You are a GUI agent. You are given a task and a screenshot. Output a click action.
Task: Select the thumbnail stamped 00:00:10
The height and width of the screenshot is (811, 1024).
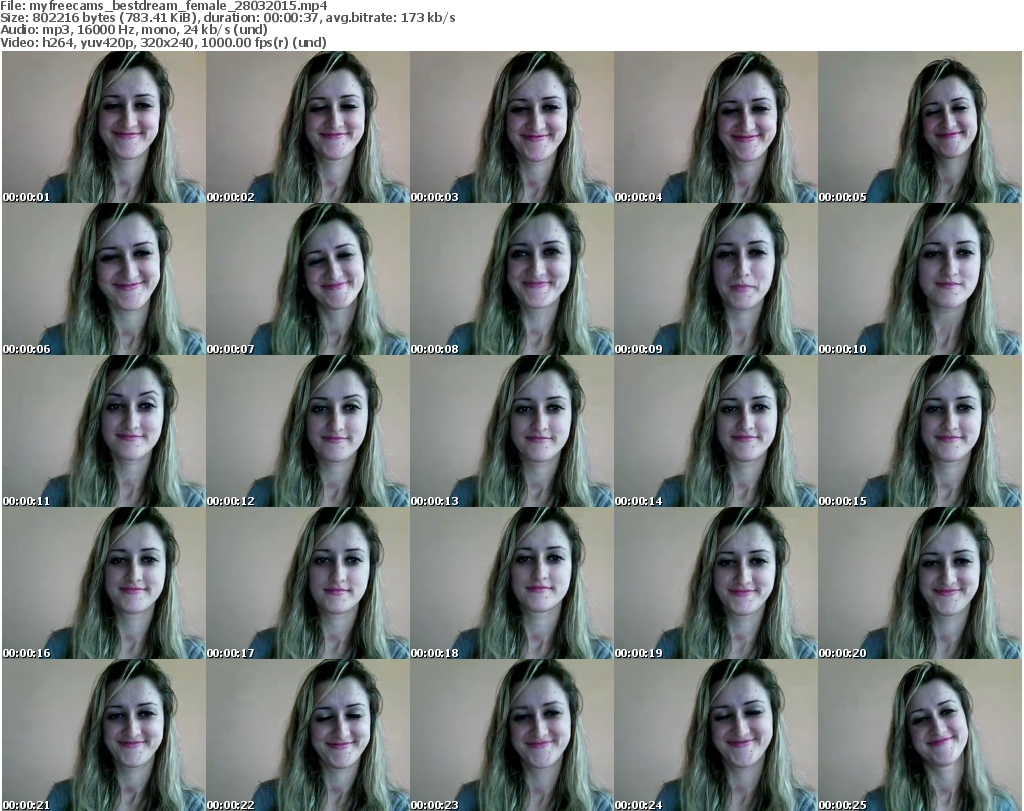[x=920, y=279]
